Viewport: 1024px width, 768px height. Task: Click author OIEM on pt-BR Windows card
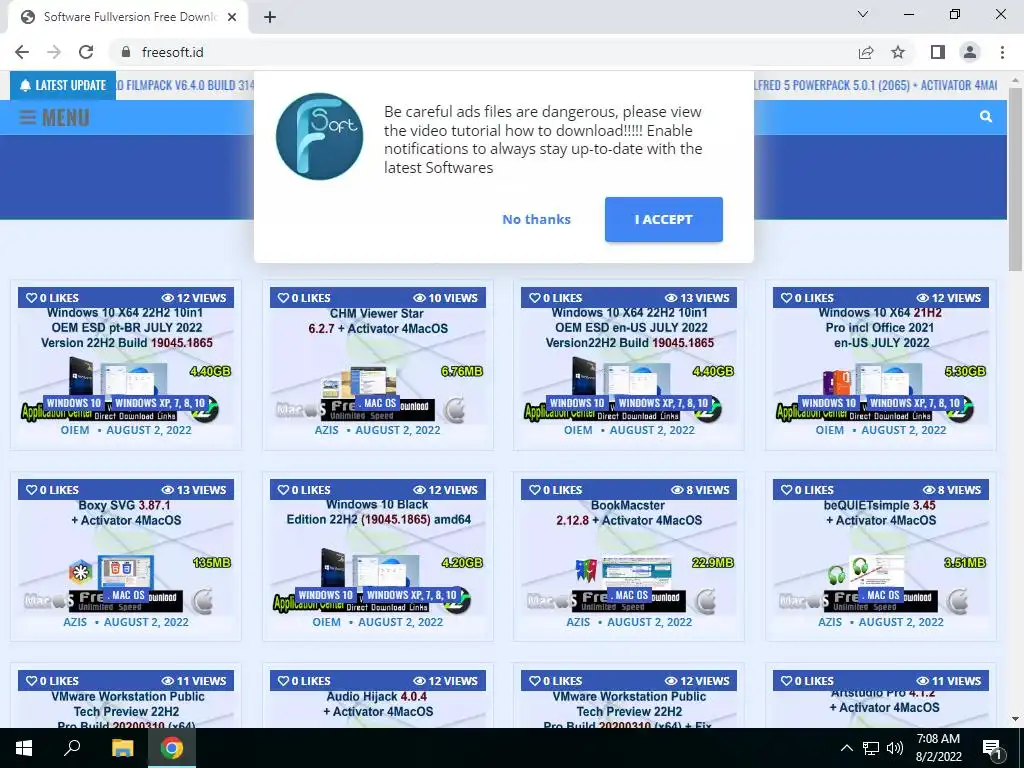click(75, 430)
